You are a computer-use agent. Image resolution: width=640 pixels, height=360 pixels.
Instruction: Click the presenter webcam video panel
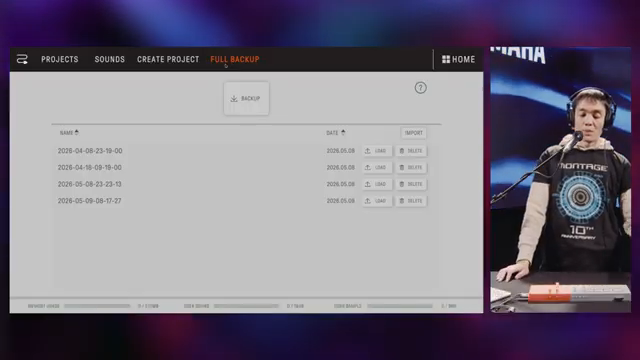(x=560, y=180)
